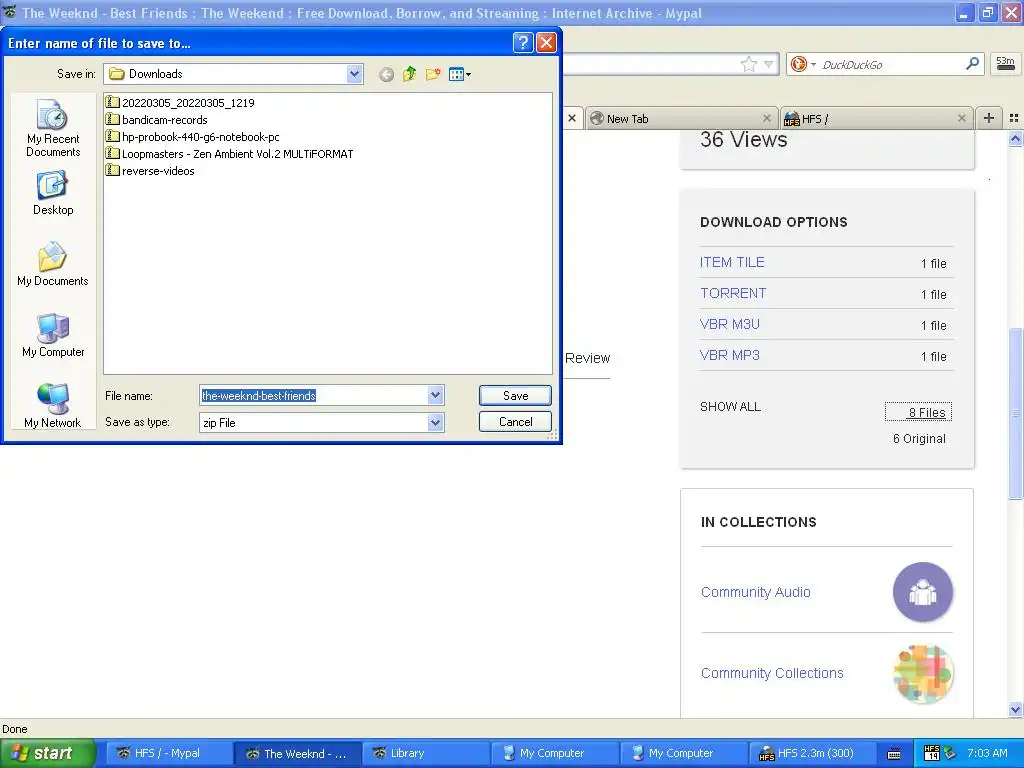Close the HFS / tab
This screenshot has height=768, width=1024.
(961, 118)
